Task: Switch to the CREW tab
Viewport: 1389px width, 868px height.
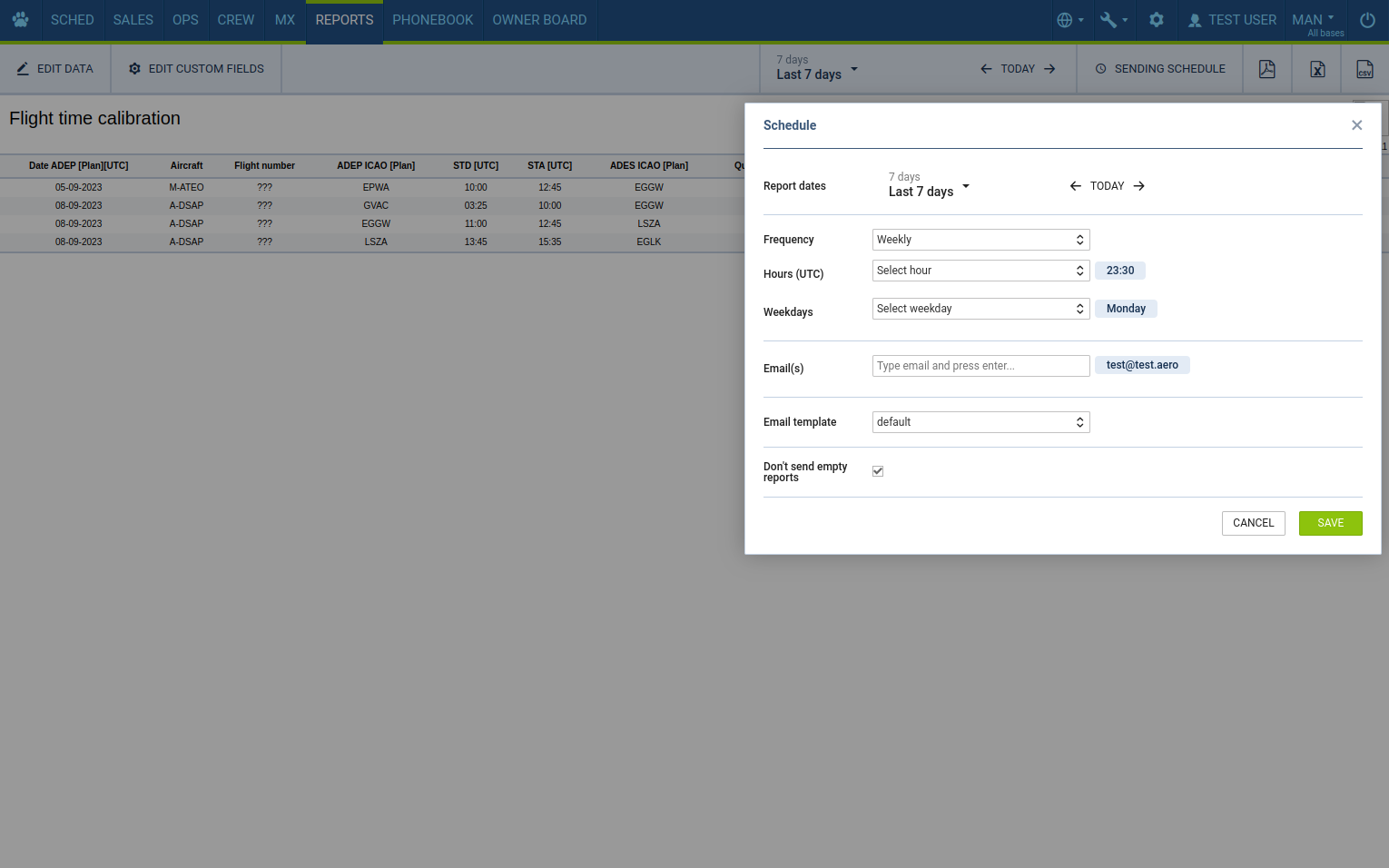Action: [235, 20]
